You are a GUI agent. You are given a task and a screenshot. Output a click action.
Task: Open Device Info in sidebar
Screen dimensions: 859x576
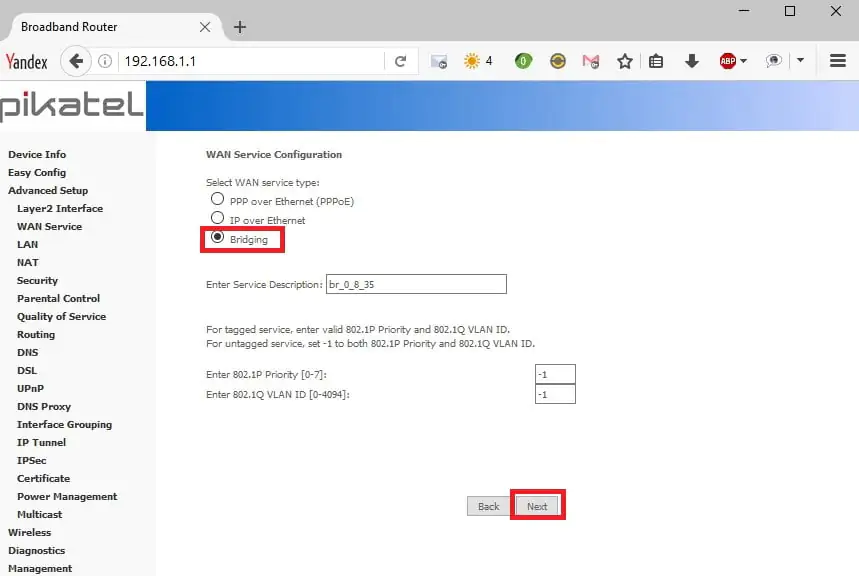37,155
